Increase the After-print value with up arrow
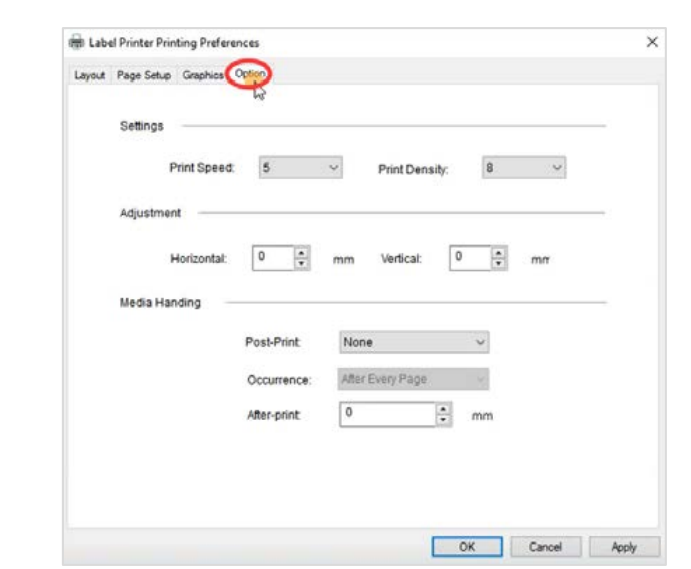This screenshot has height=569, width=691. 443,409
